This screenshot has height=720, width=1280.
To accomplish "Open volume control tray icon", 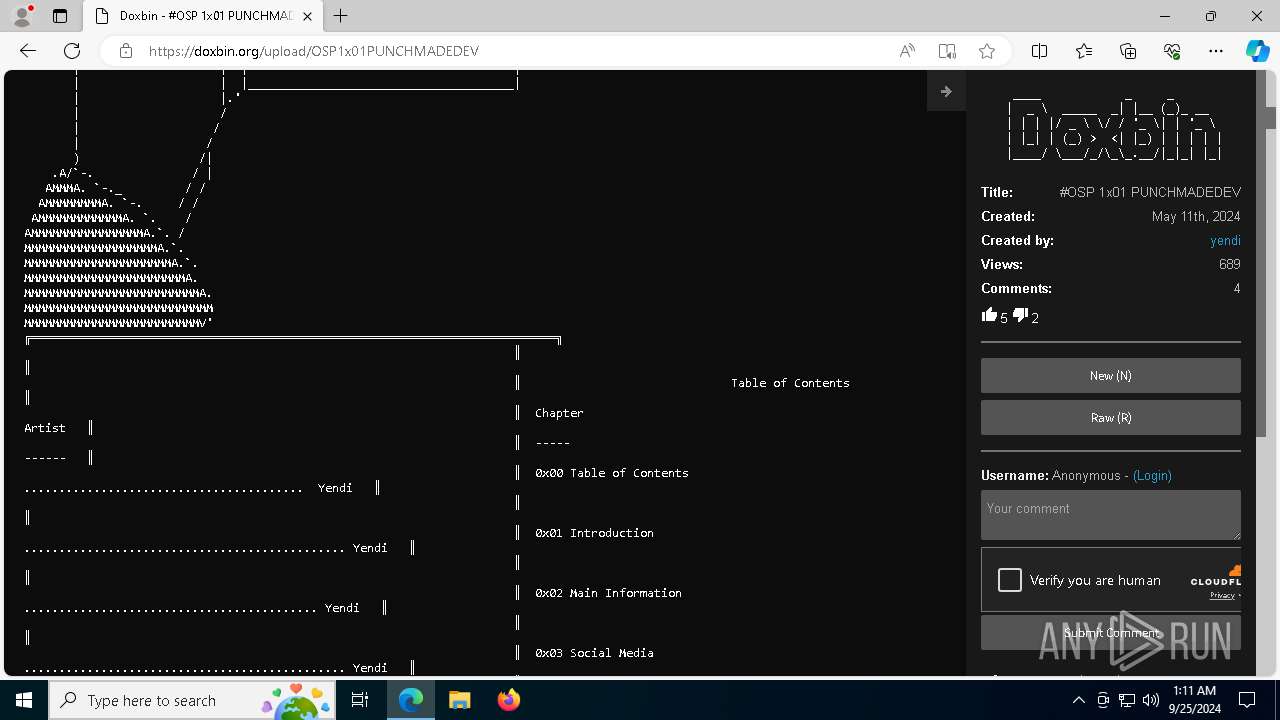I will [1151, 700].
